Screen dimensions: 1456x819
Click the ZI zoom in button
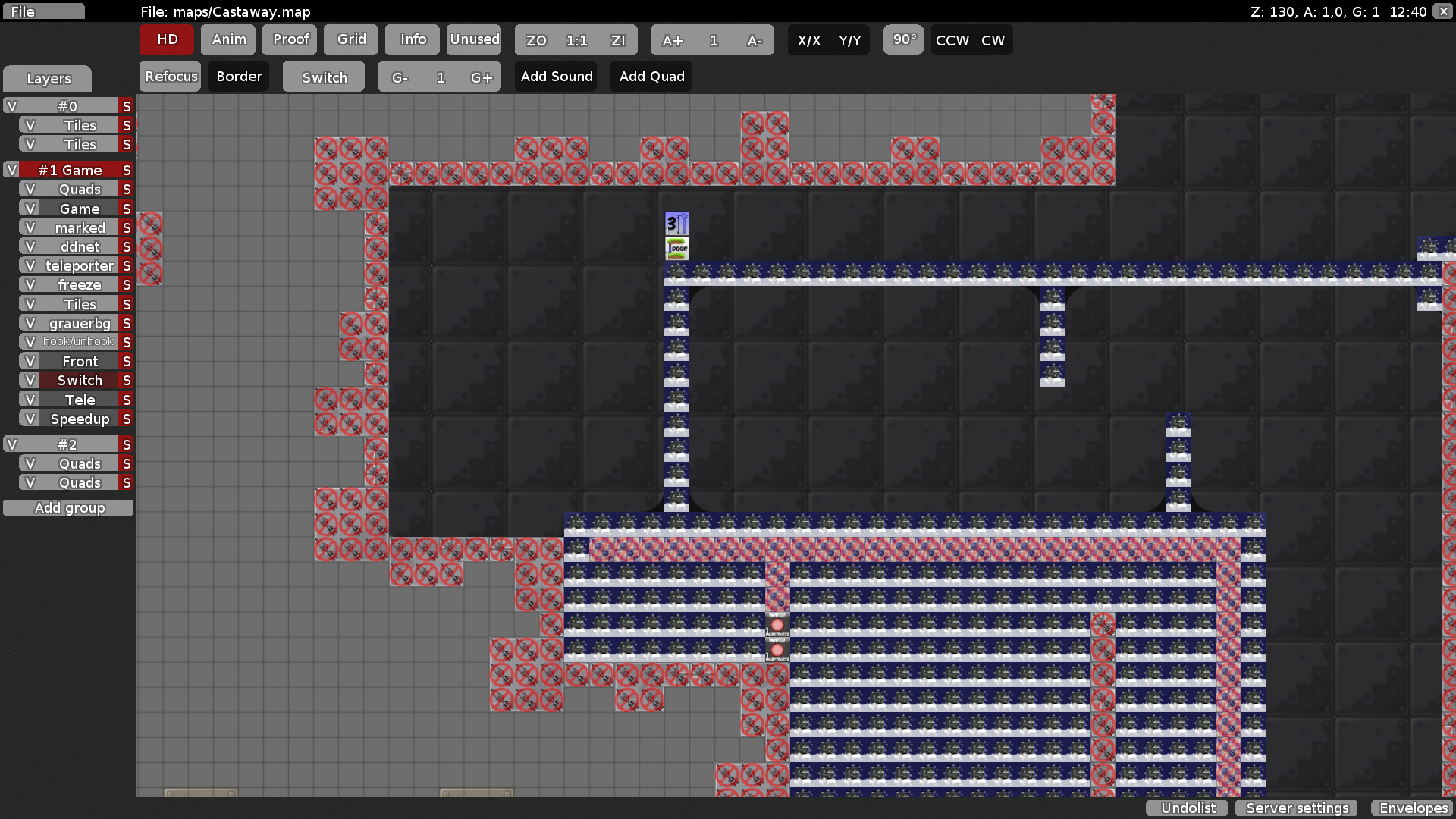pos(618,40)
